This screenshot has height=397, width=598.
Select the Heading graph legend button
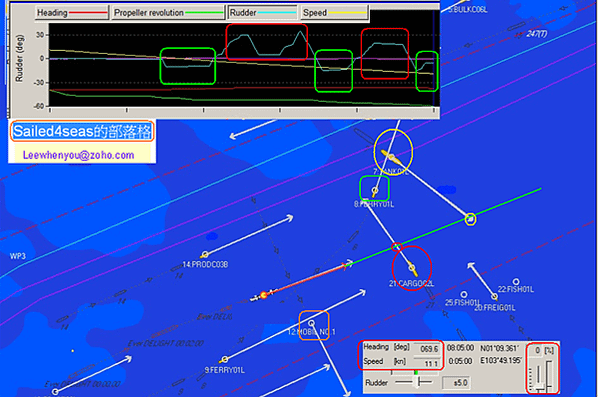click(72, 13)
